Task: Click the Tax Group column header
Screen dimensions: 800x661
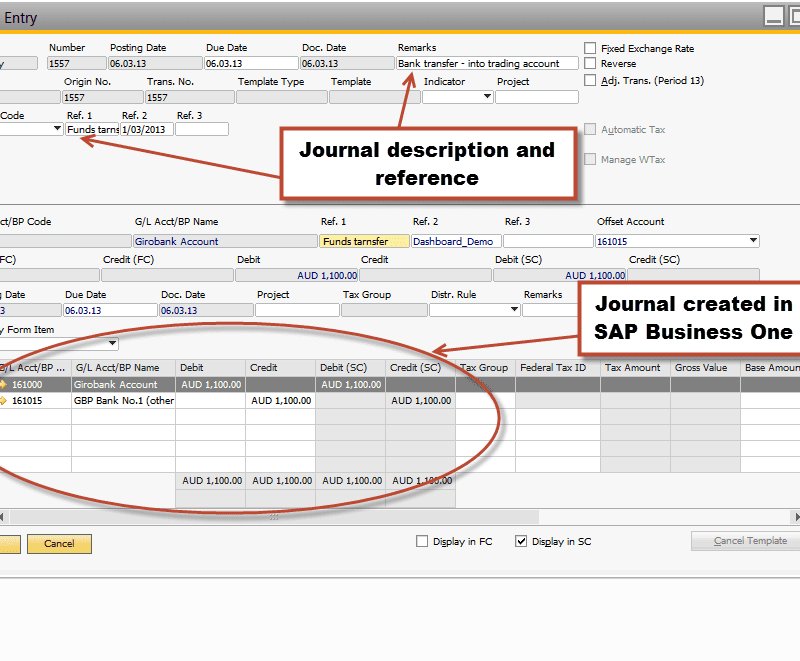Action: tap(485, 368)
